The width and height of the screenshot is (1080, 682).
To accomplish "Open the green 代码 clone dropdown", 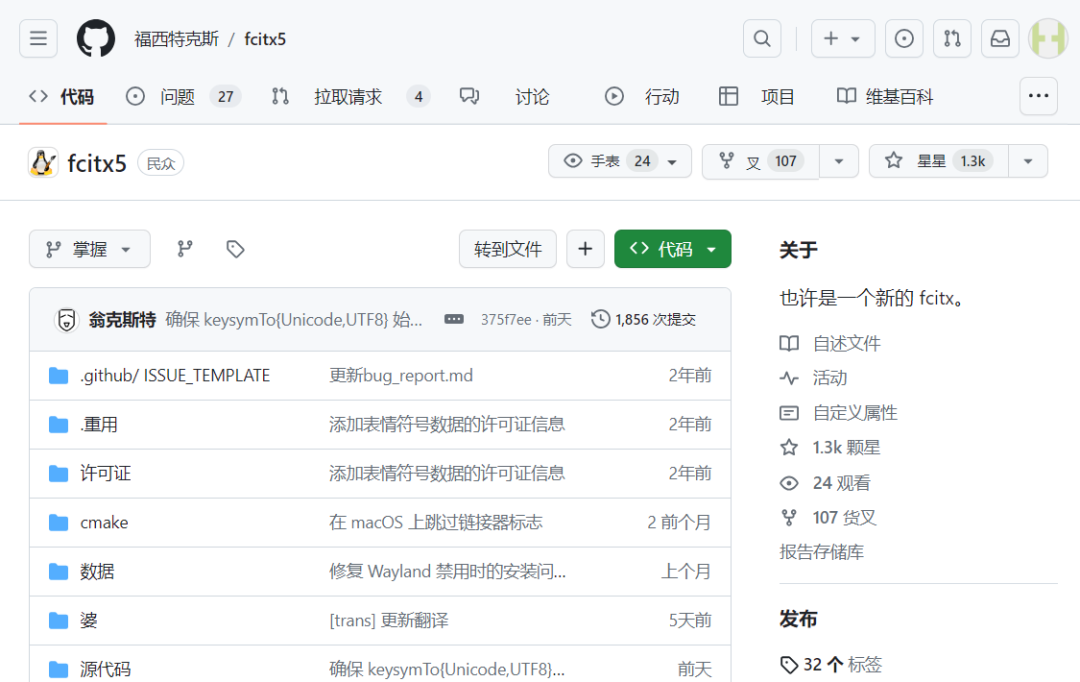I will [672, 249].
